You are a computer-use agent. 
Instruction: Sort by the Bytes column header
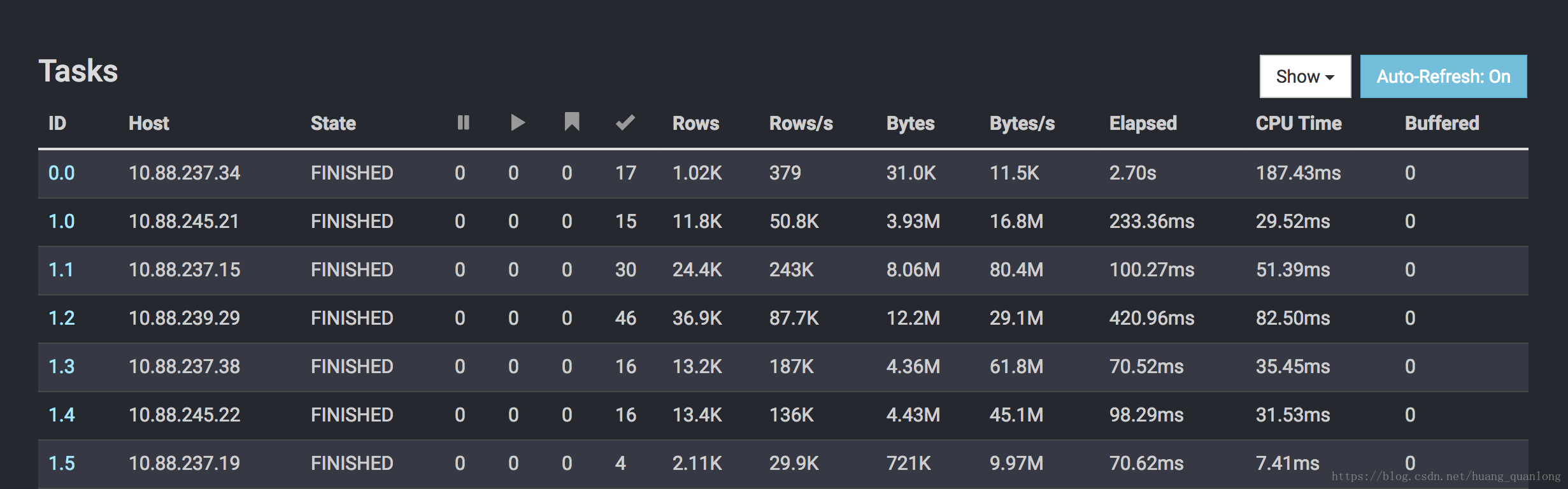point(910,123)
